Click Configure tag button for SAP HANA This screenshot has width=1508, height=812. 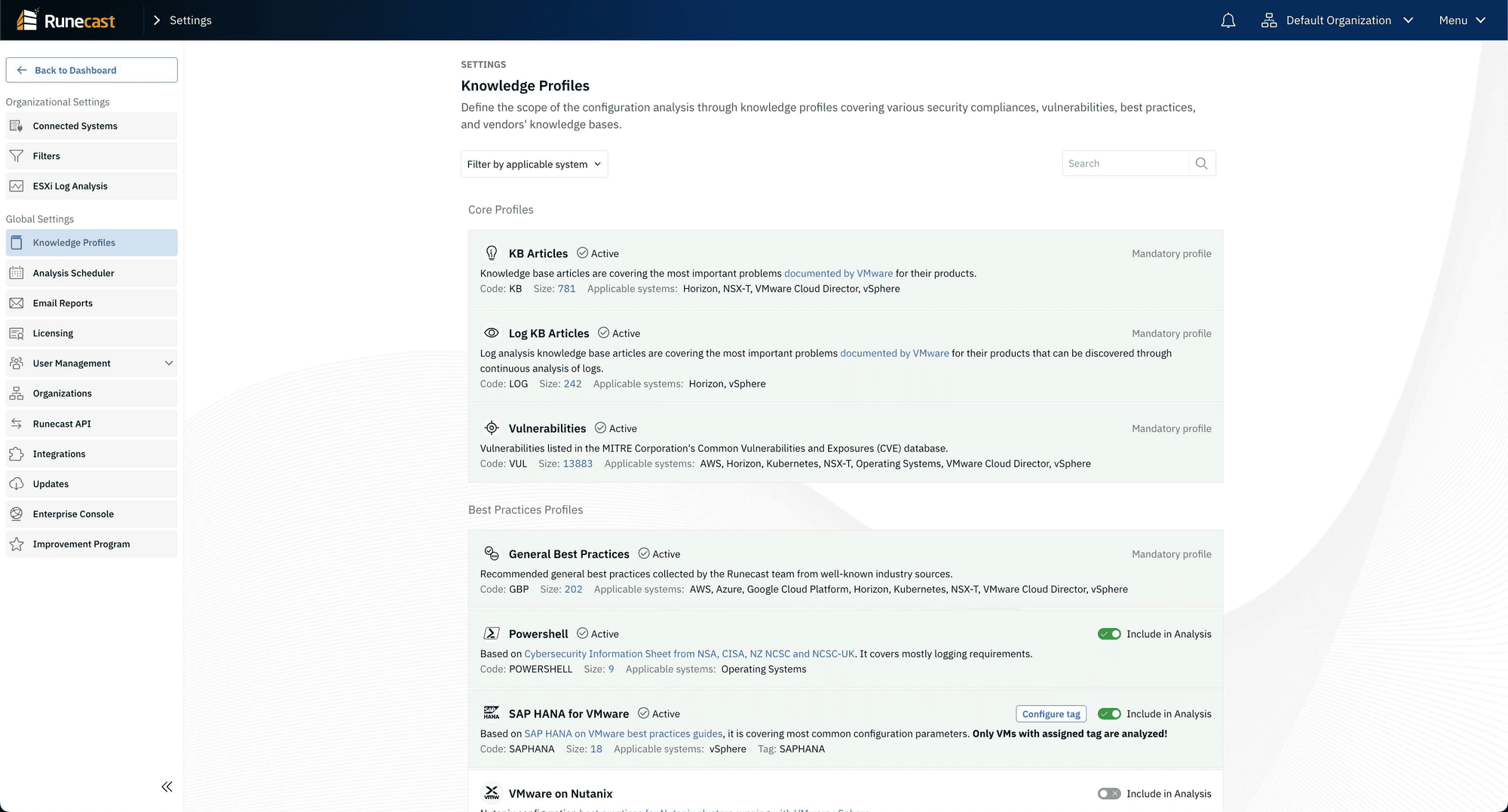(1051, 714)
